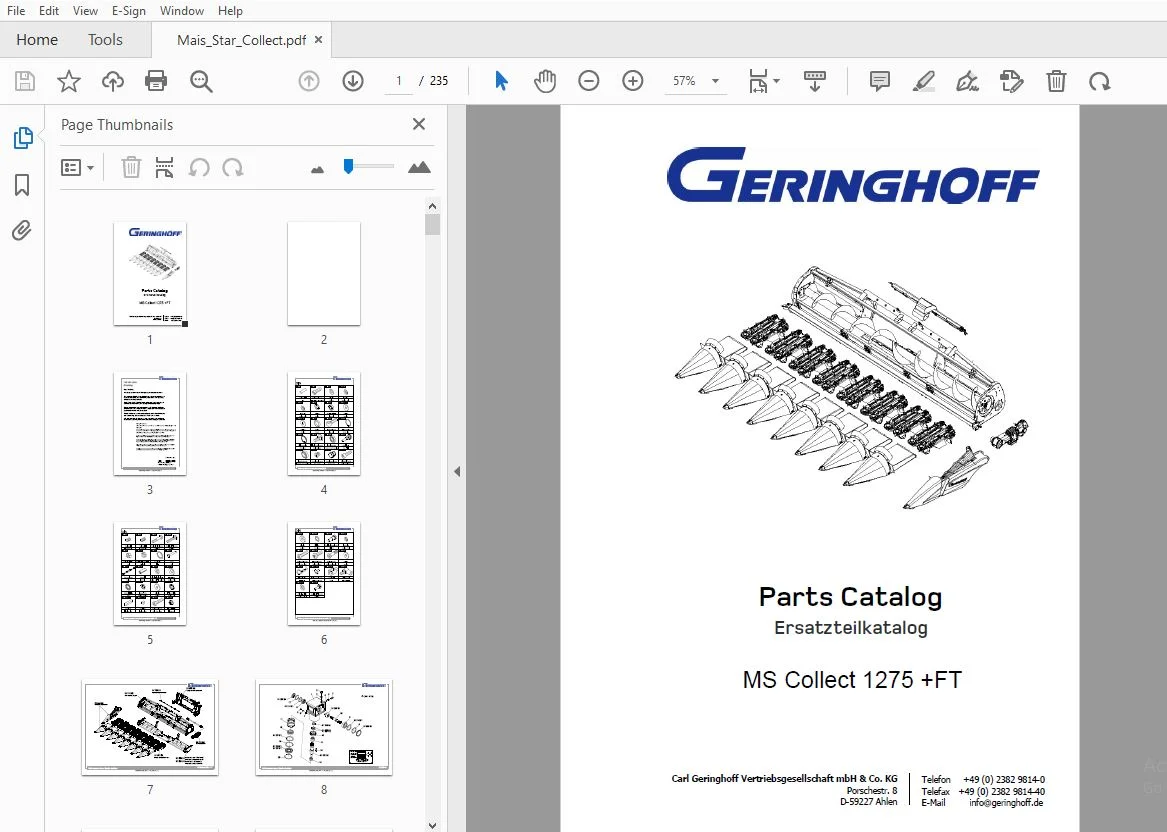
Task: Print the document
Action: click(x=156, y=80)
